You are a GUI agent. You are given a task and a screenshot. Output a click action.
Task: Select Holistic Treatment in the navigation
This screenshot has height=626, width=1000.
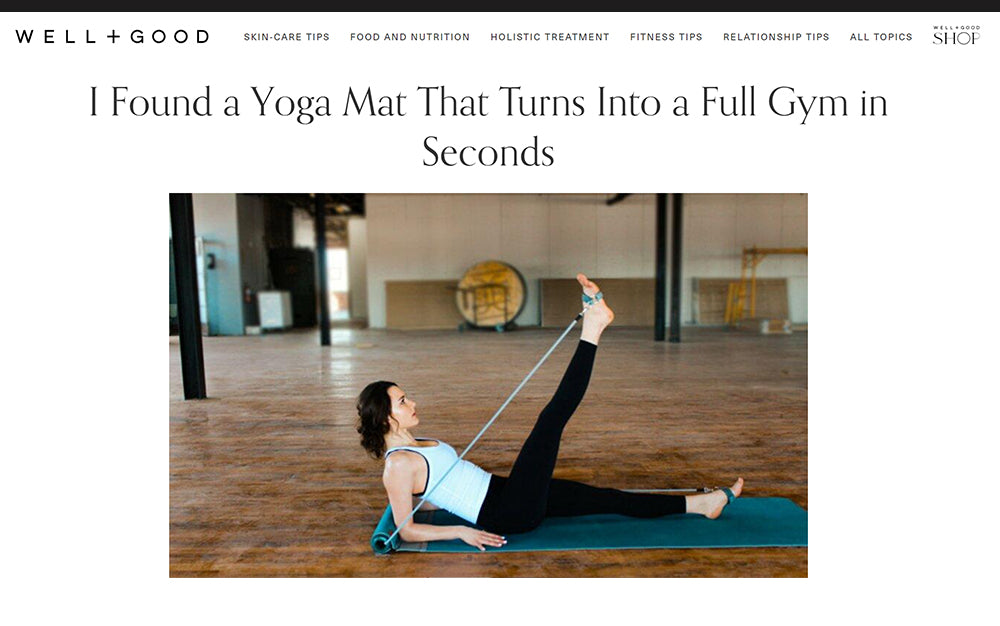(550, 37)
